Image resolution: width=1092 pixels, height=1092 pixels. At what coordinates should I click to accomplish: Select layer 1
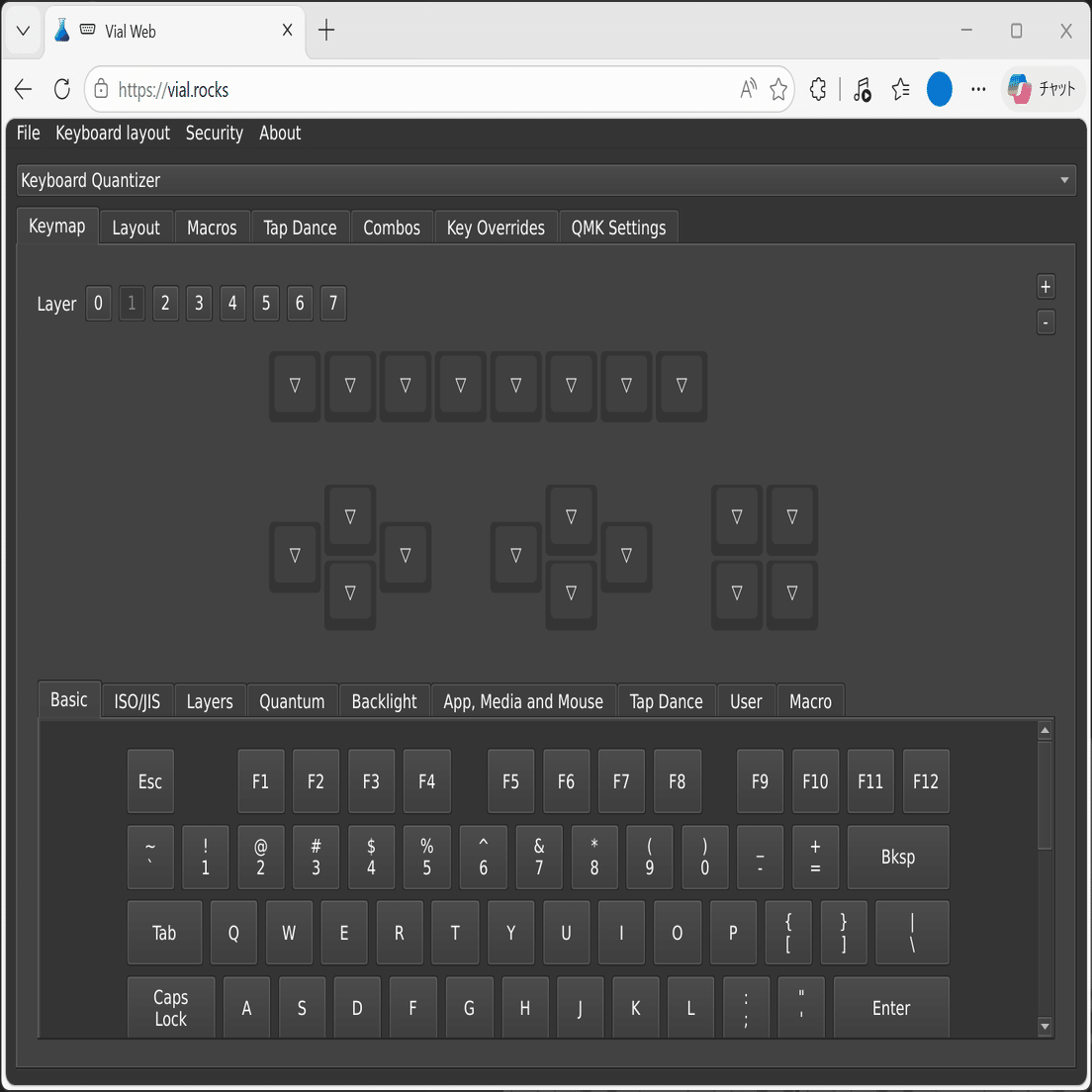pos(132,303)
